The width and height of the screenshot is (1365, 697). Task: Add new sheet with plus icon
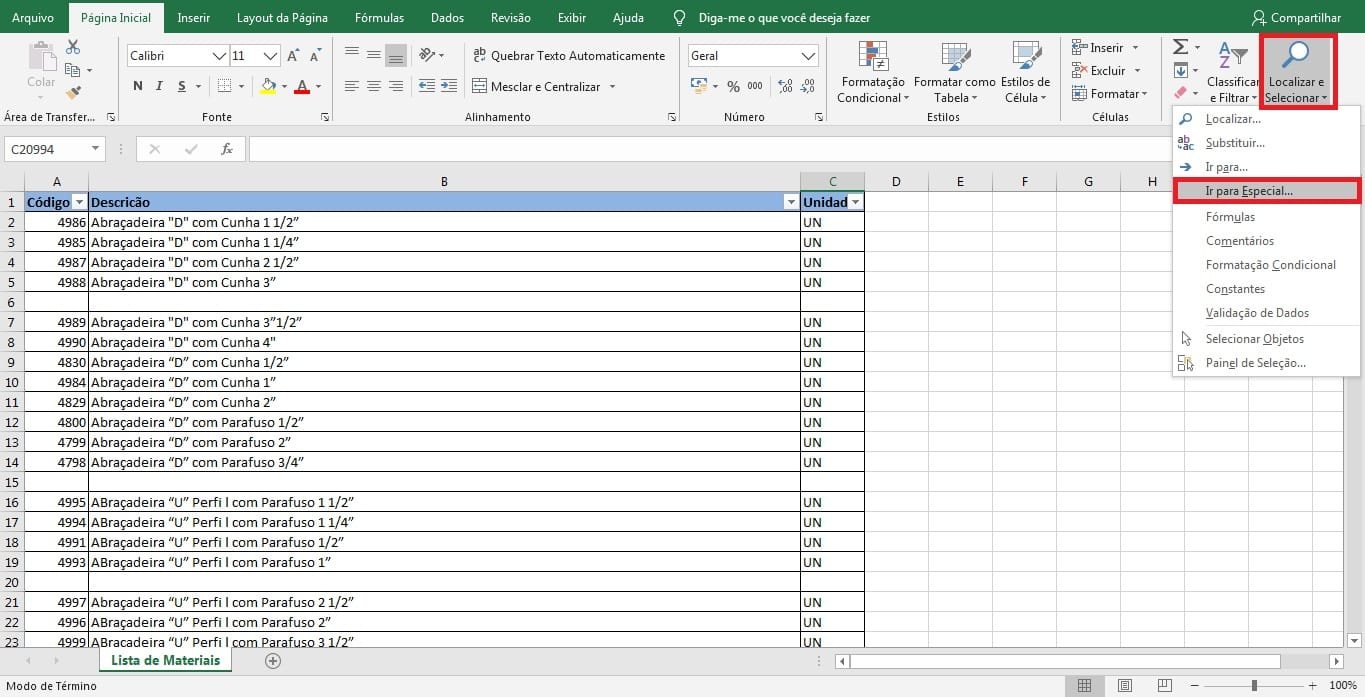(x=273, y=661)
